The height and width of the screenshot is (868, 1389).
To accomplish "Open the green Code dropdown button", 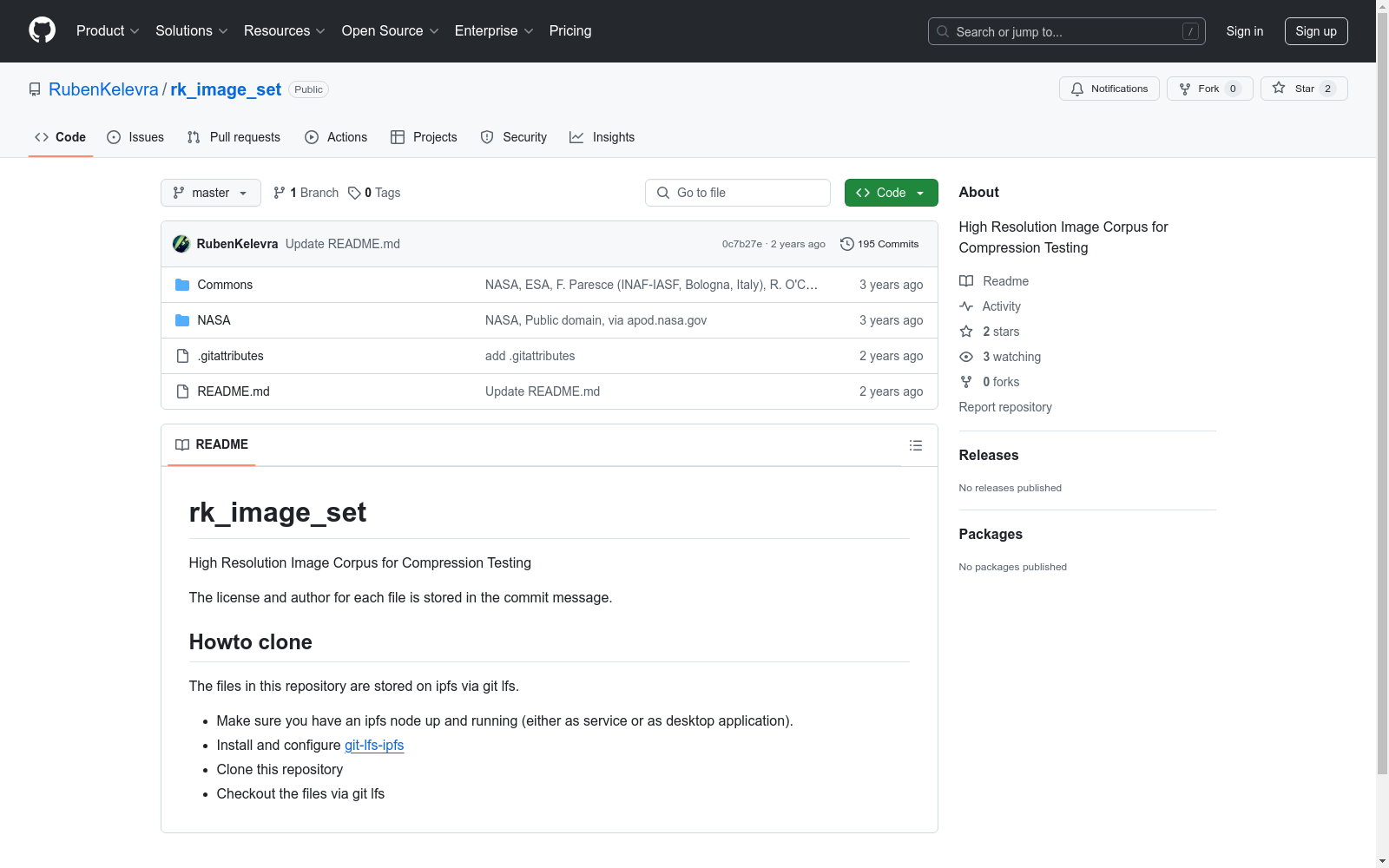I will [x=892, y=193].
